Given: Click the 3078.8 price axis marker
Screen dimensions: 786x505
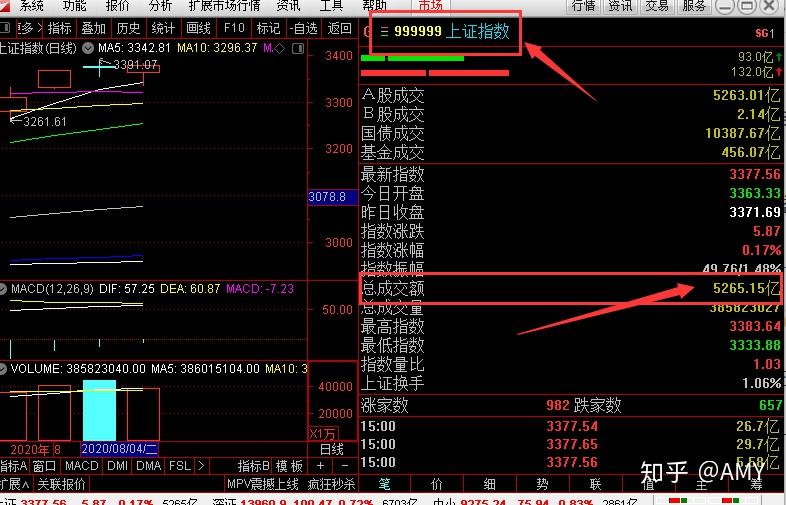Looking at the screenshot, I should pyautogui.click(x=332, y=197).
